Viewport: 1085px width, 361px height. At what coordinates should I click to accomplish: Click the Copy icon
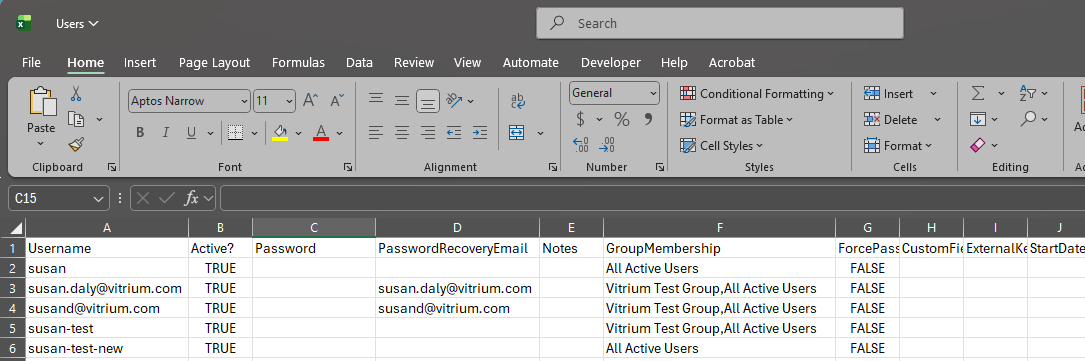click(x=76, y=119)
